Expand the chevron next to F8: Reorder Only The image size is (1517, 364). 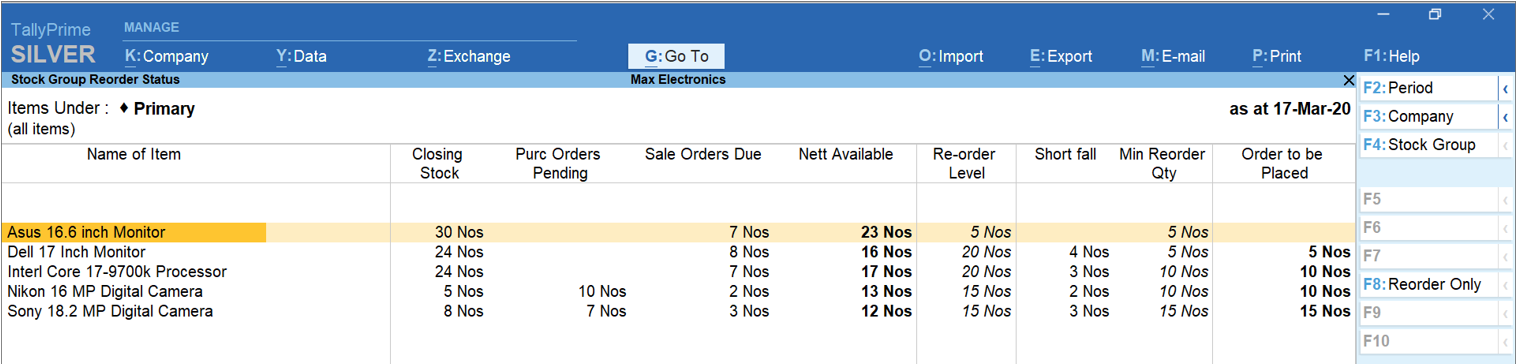tap(1505, 285)
